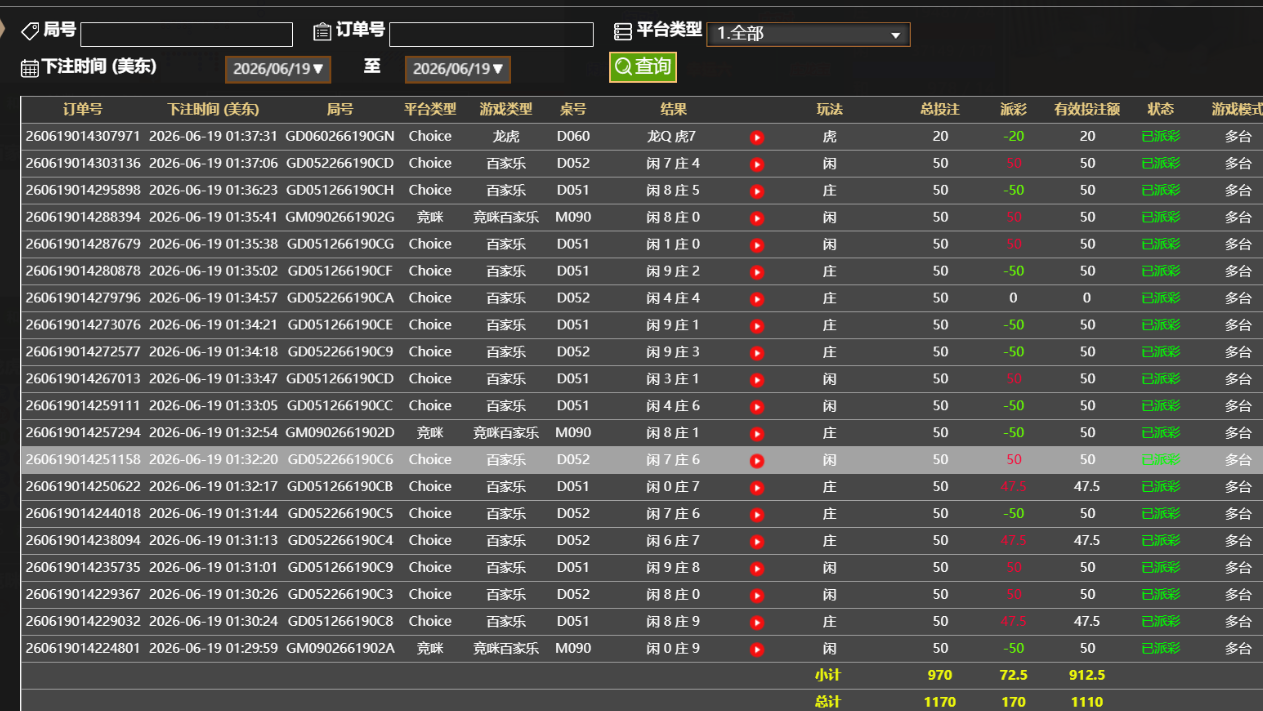Click table number D060

[573, 136]
